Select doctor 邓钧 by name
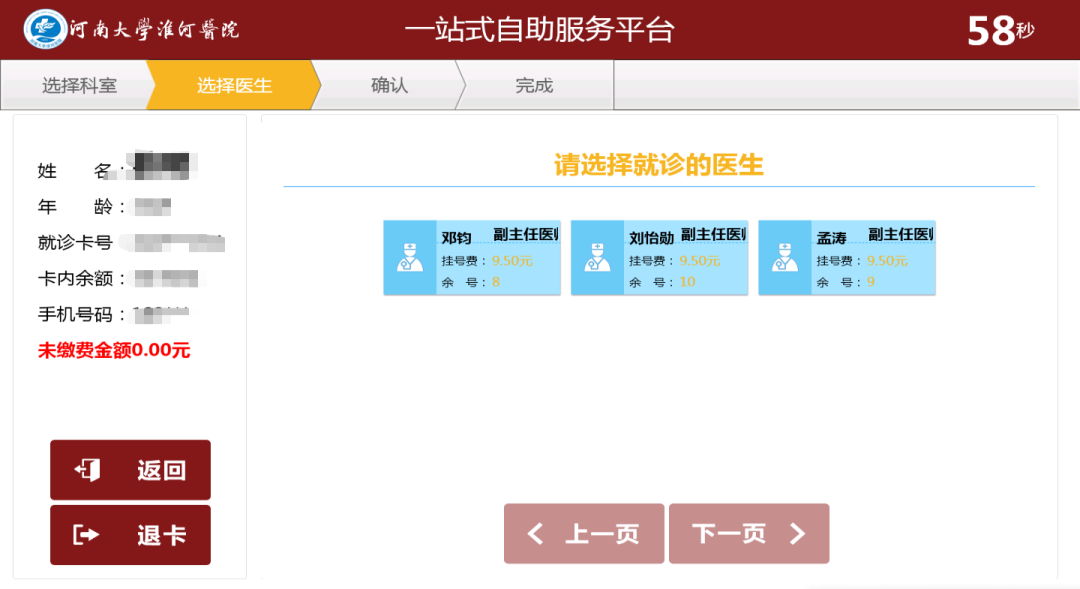1080x589 pixels. coord(456,238)
